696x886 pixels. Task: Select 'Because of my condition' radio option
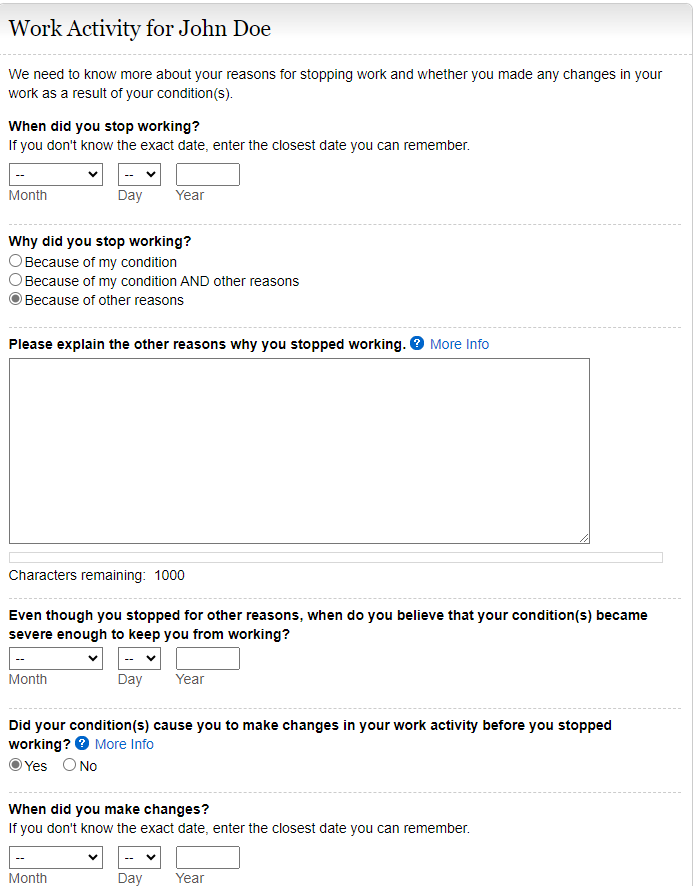pyautogui.click(x=16, y=262)
